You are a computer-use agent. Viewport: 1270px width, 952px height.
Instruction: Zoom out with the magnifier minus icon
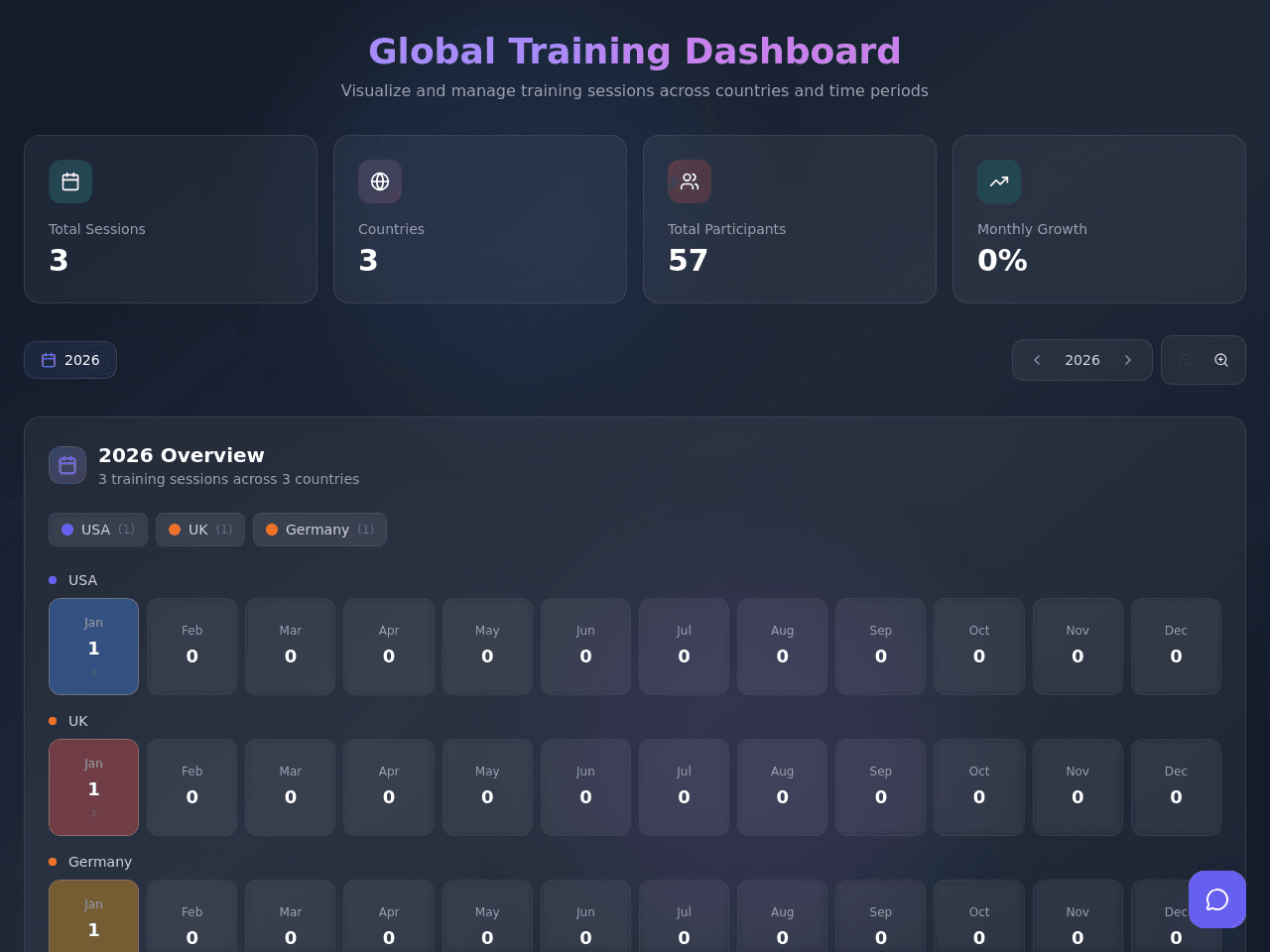(1185, 360)
